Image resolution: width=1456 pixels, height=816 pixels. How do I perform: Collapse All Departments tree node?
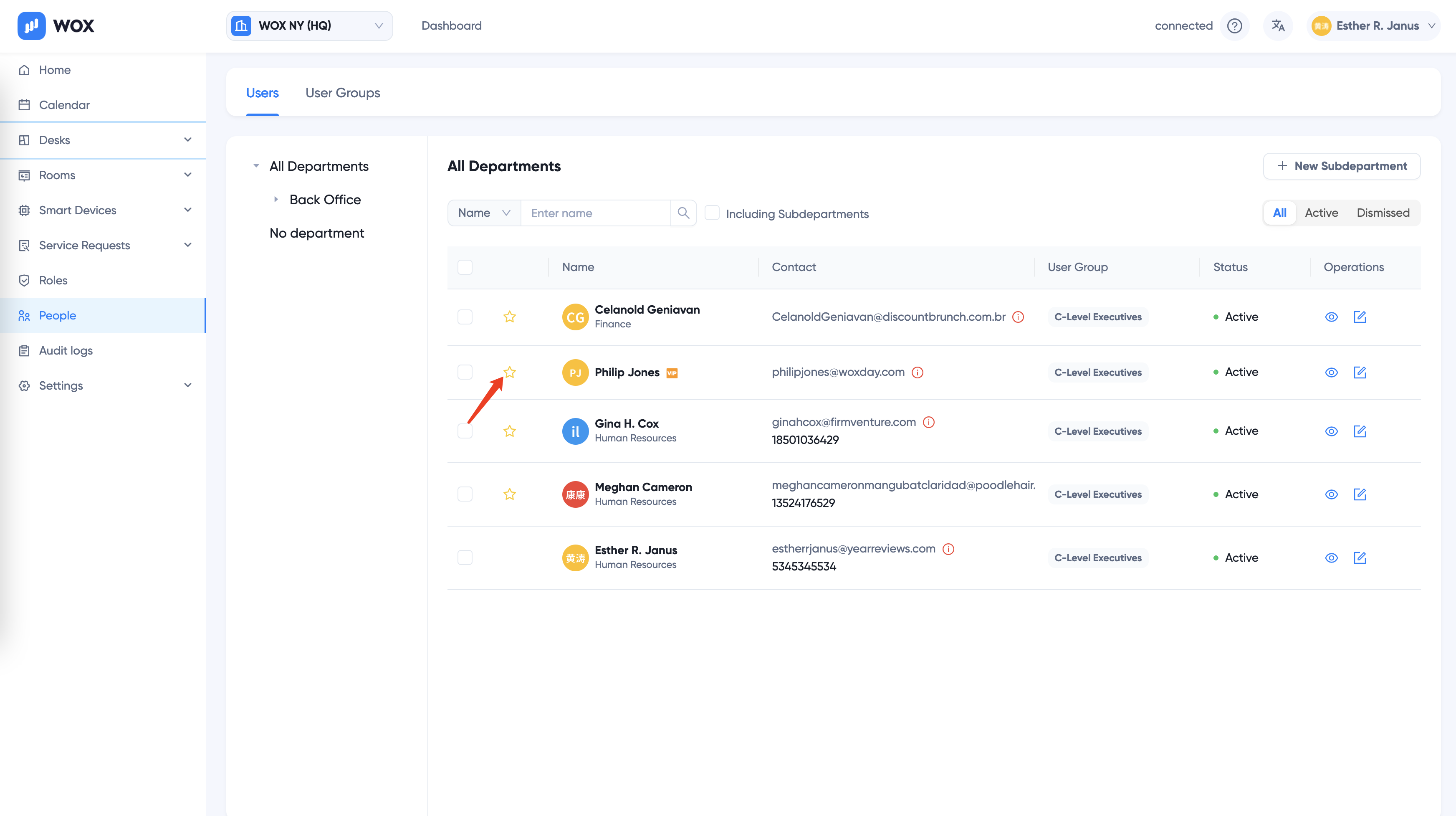256,166
